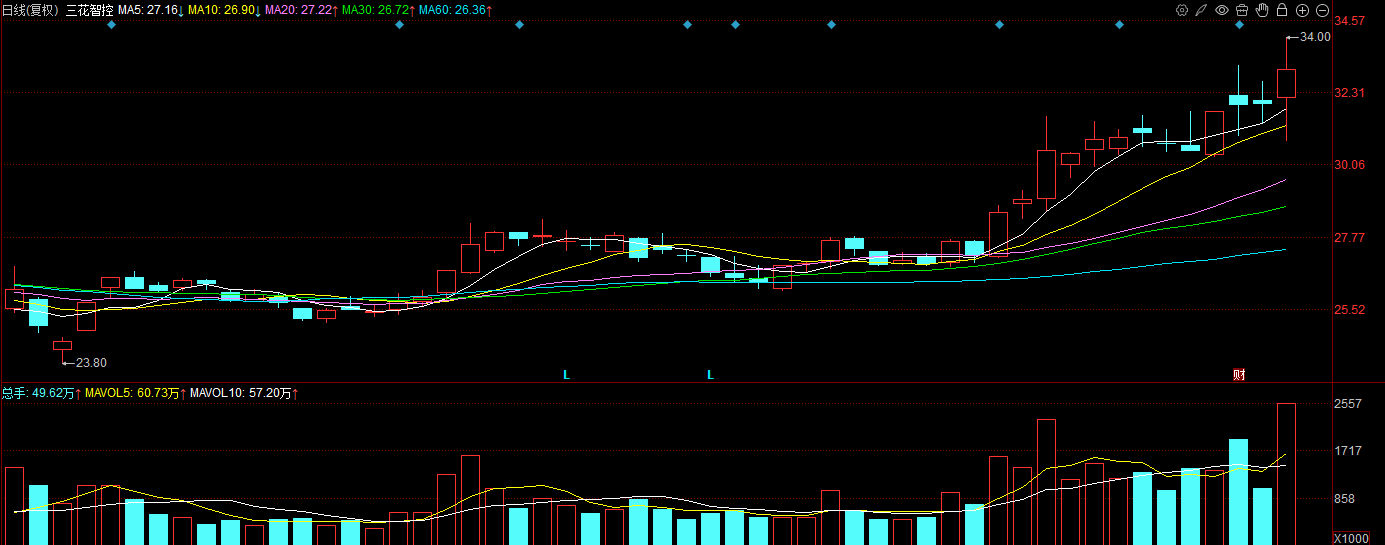Activate the hand pan tool

coord(1261,10)
